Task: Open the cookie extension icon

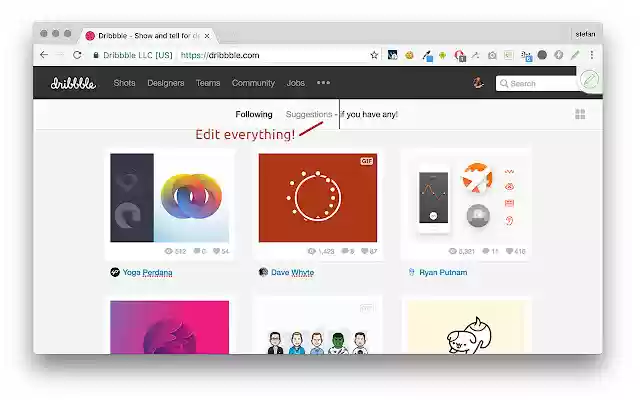Action: [x=409, y=55]
